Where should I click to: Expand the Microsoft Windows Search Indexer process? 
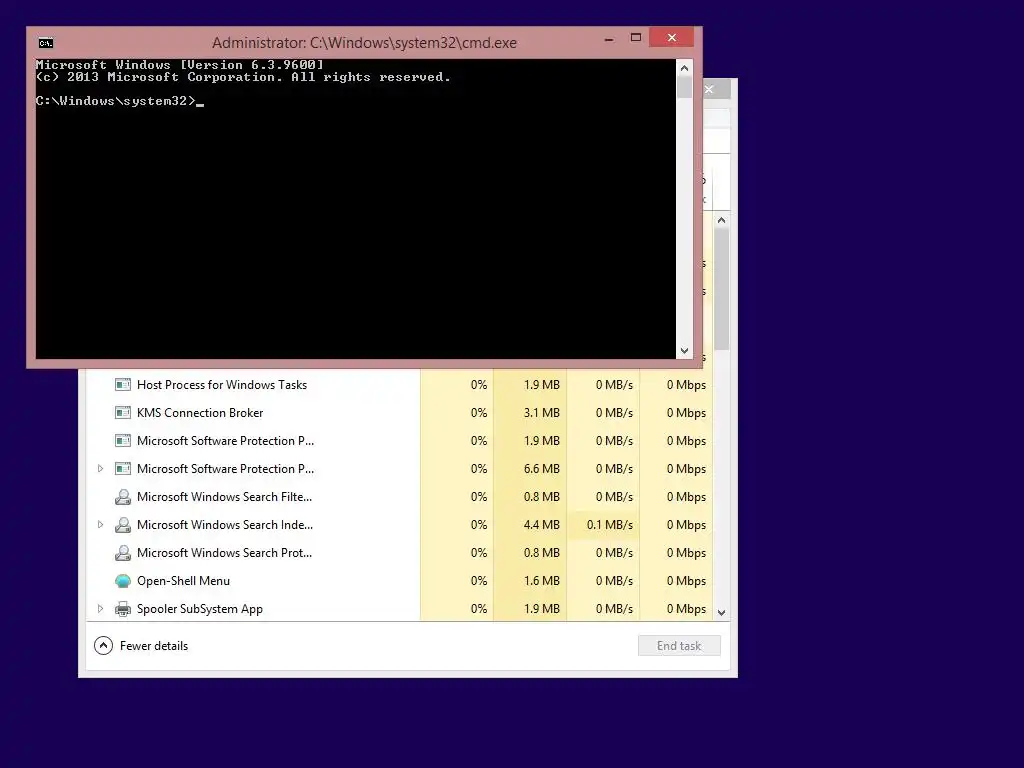[x=100, y=525]
